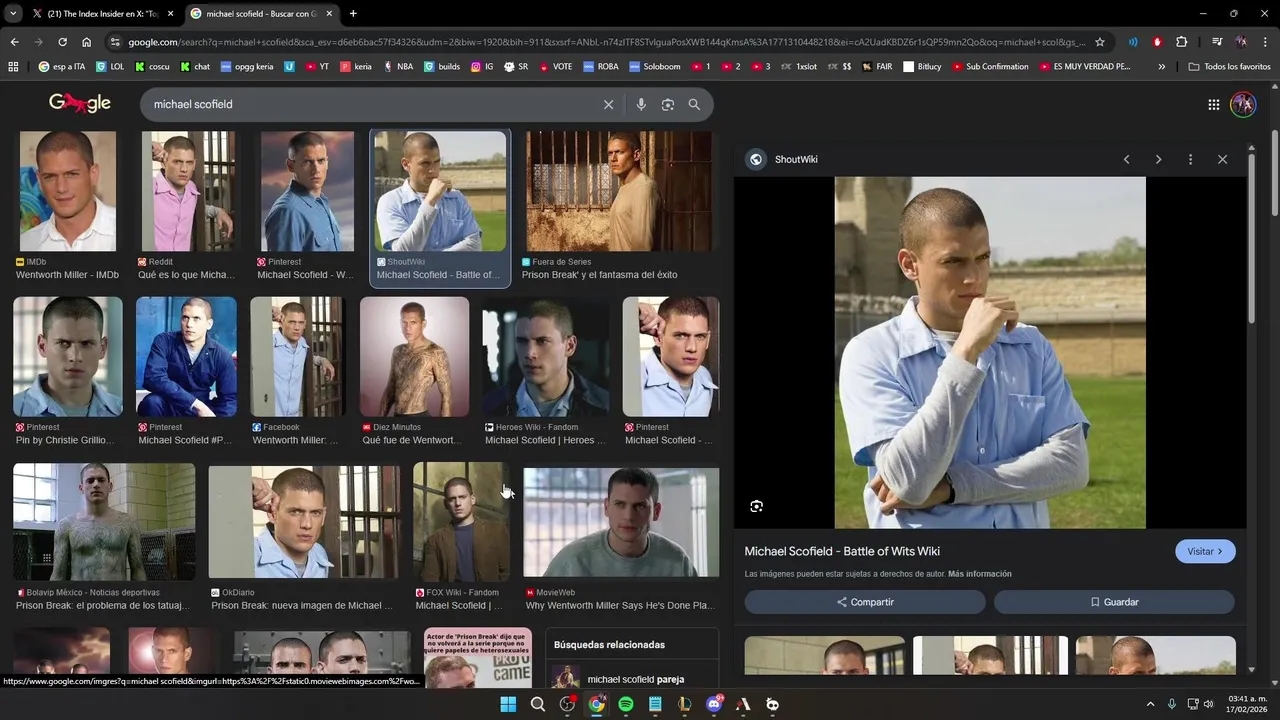Reload the page in Chrome
Viewport: 1280px width, 720px height.
coord(62,42)
